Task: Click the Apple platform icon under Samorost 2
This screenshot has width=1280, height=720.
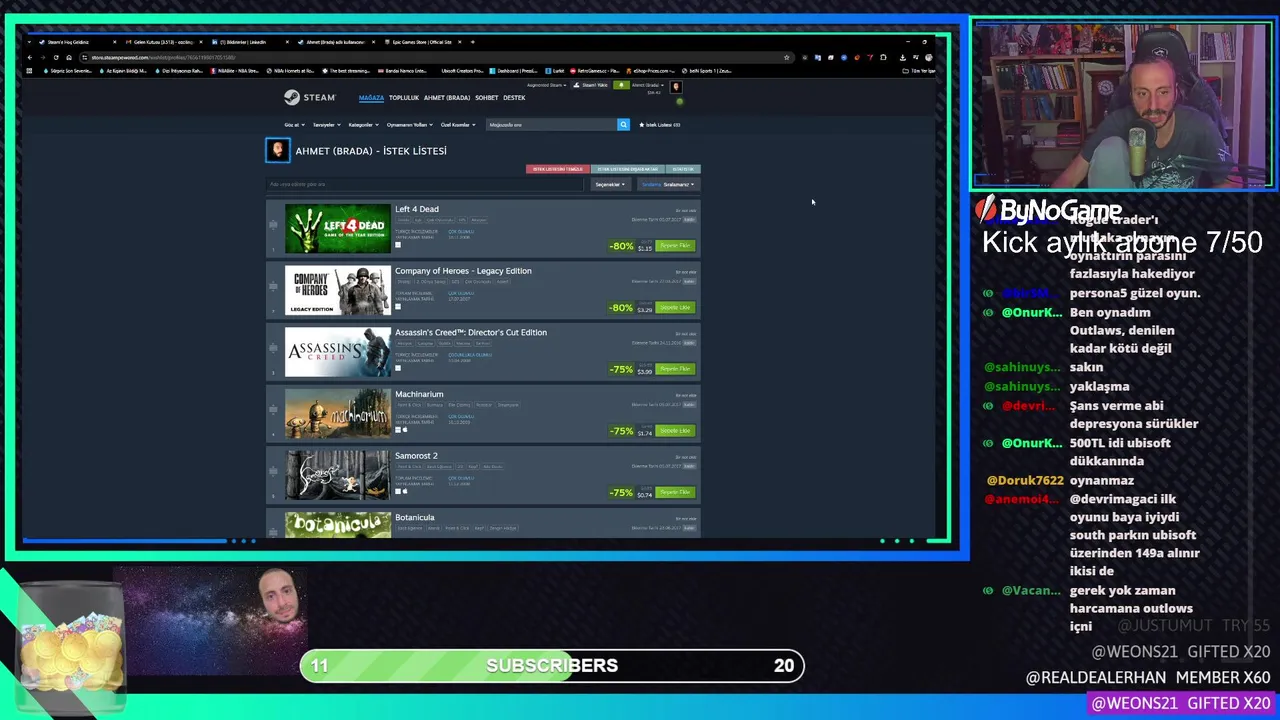Action: (x=405, y=491)
